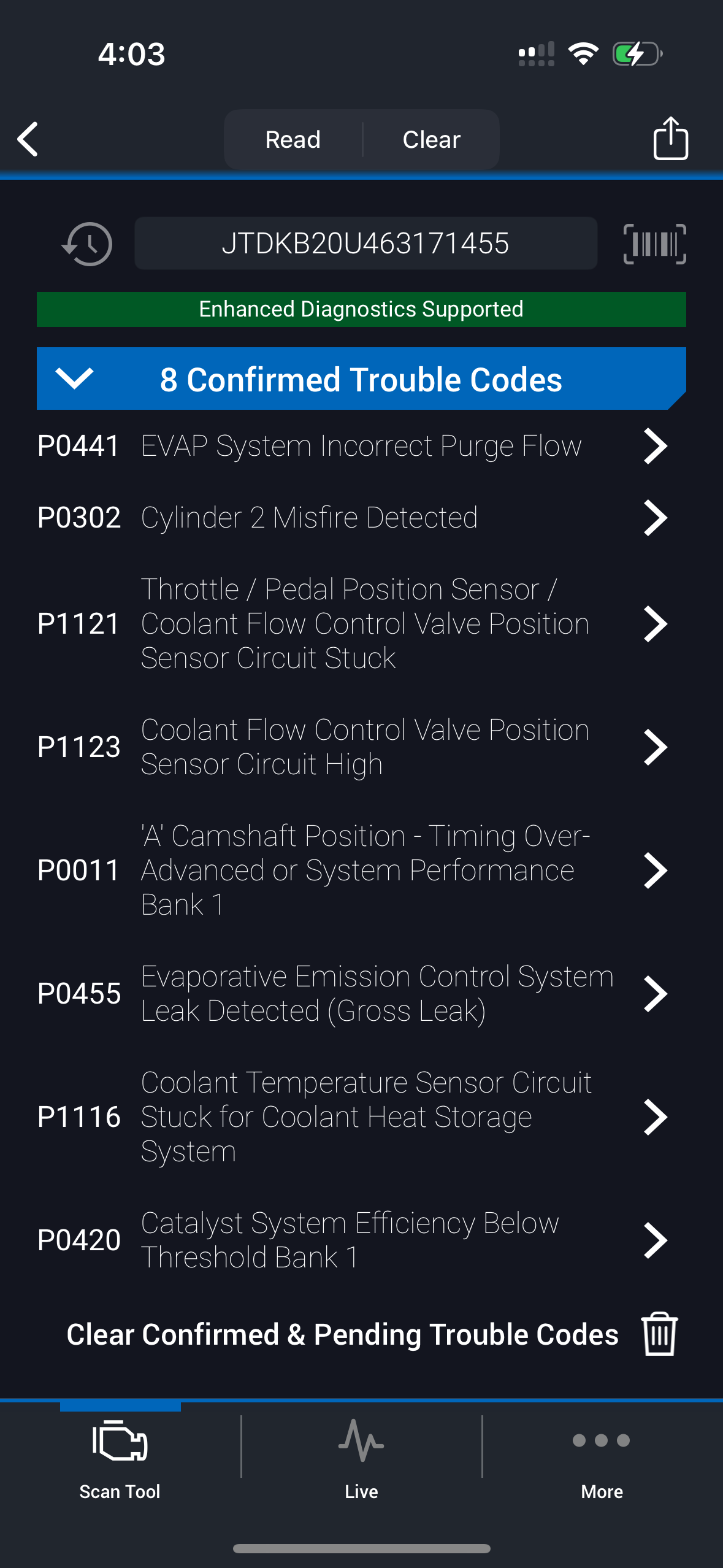Tap the VIN barcode scanner icon
Screen dimensions: 723x1568
pyautogui.click(x=654, y=244)
